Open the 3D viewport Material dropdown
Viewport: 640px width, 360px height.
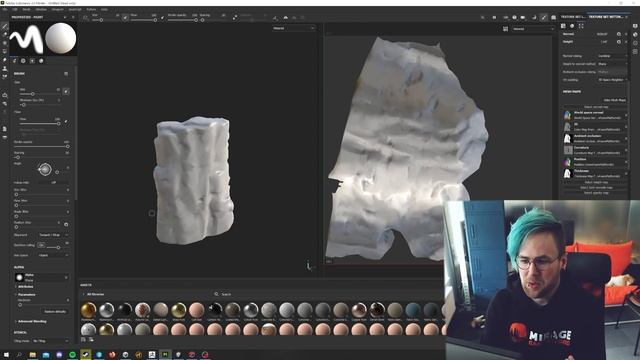(294, 28)
